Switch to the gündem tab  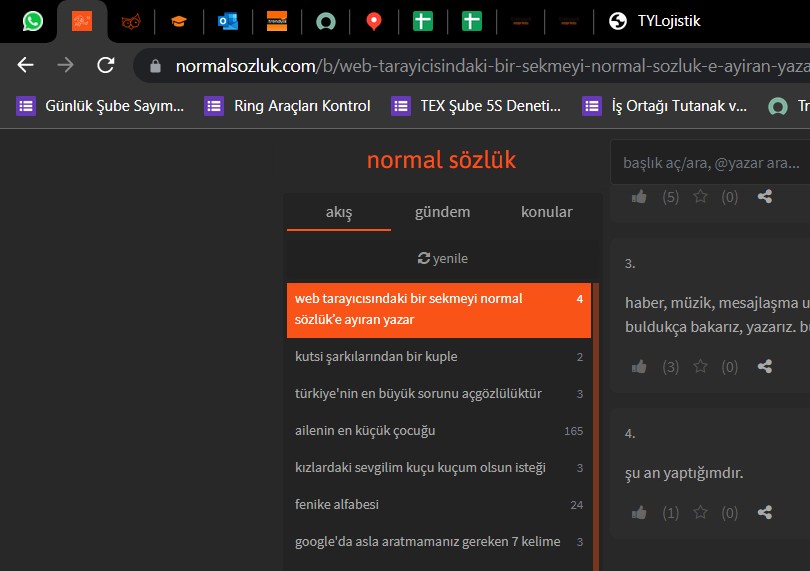pos(442,212)
